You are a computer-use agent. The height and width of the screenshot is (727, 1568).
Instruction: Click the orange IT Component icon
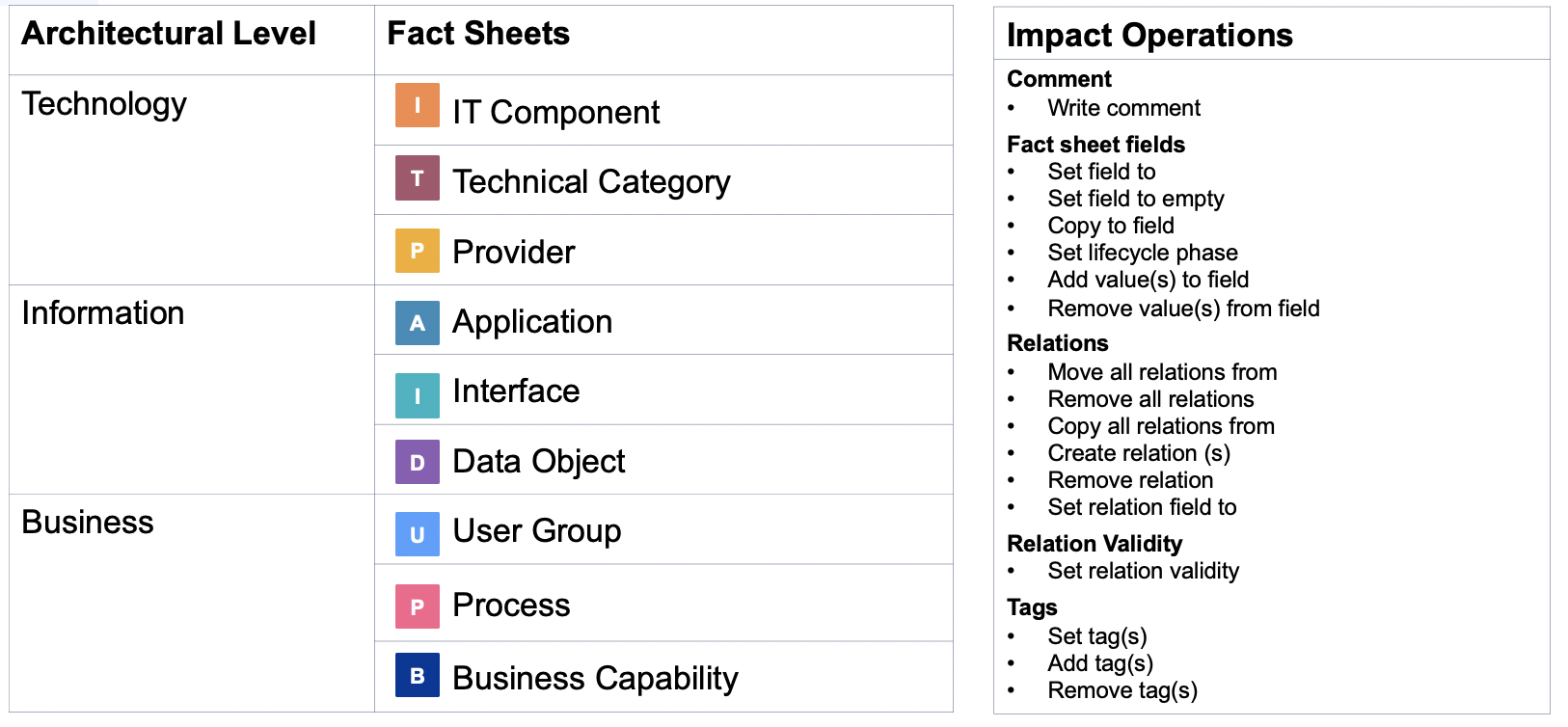point(417,106)
